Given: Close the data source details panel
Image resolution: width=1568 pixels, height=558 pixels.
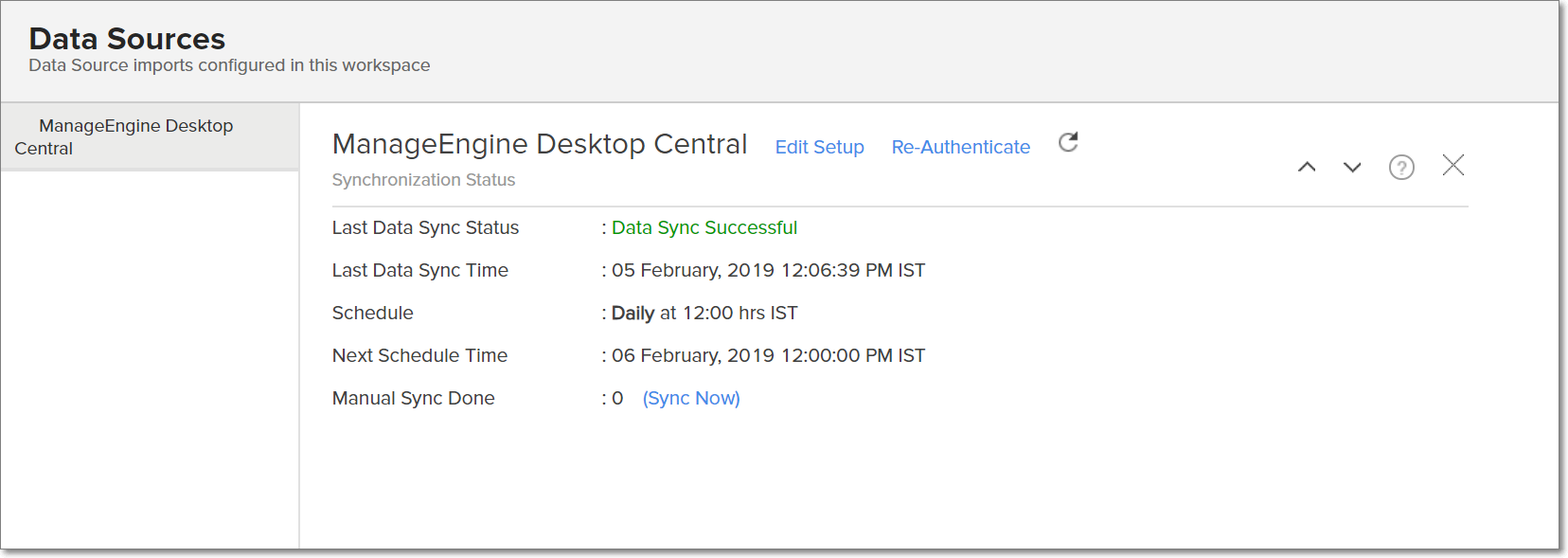Looking at the screenshot, I should [1453, 165].
